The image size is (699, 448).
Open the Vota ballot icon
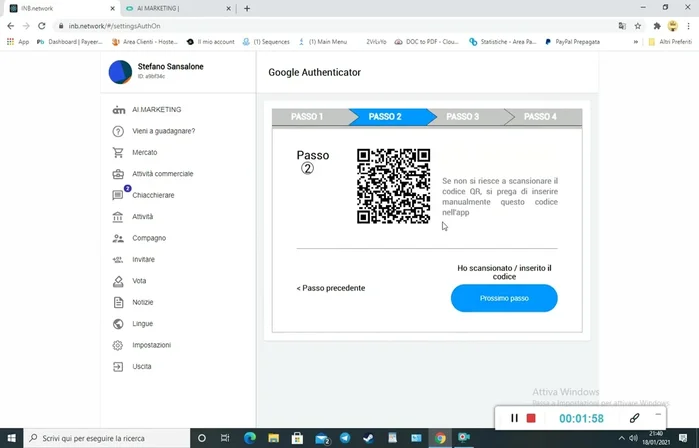[118, 281]
